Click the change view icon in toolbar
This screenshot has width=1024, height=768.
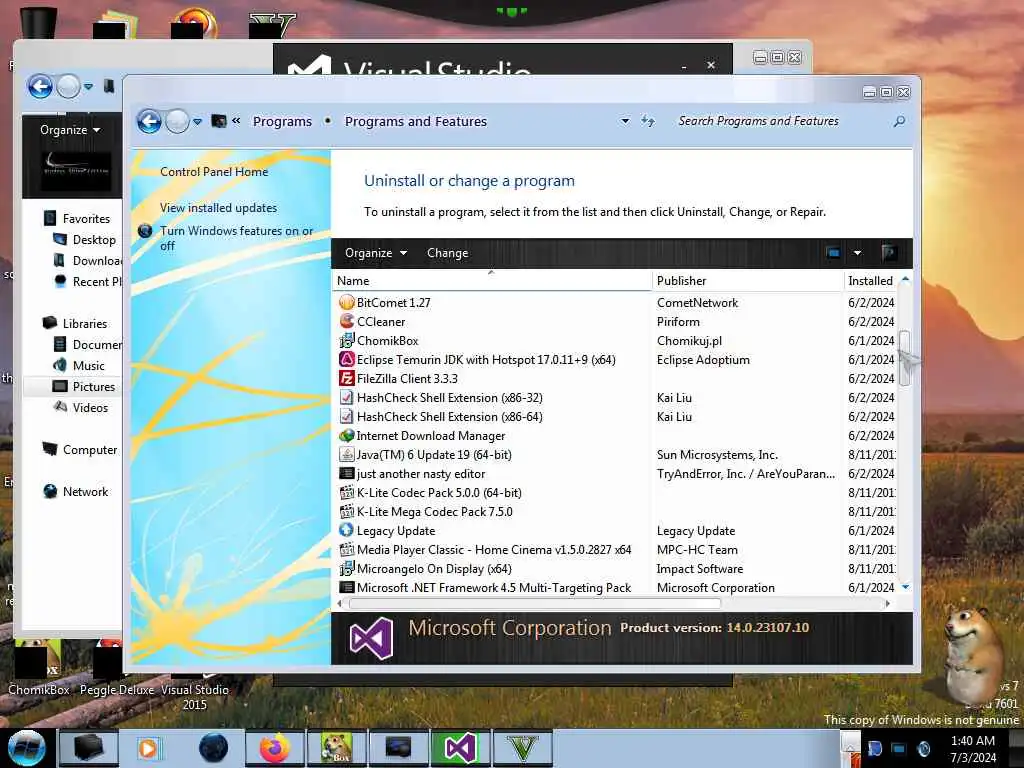pos(833,253)
